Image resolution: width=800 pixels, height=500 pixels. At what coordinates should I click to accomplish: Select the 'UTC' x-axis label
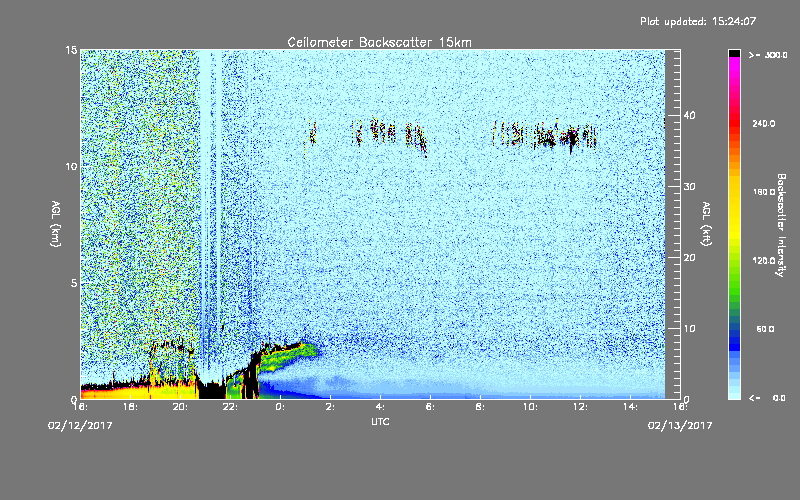[380, 421]
